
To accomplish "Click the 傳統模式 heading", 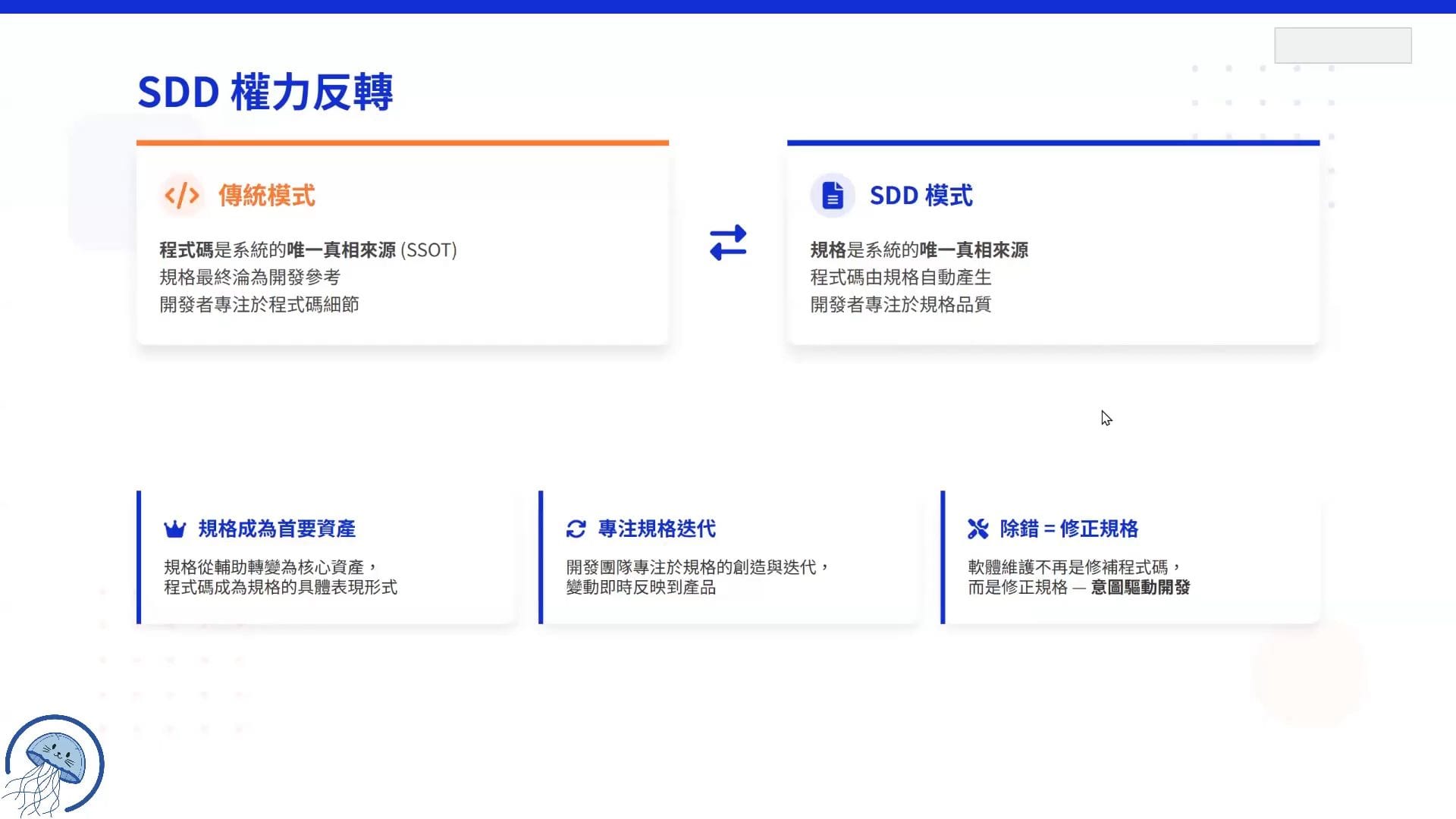I will [266, 196].
